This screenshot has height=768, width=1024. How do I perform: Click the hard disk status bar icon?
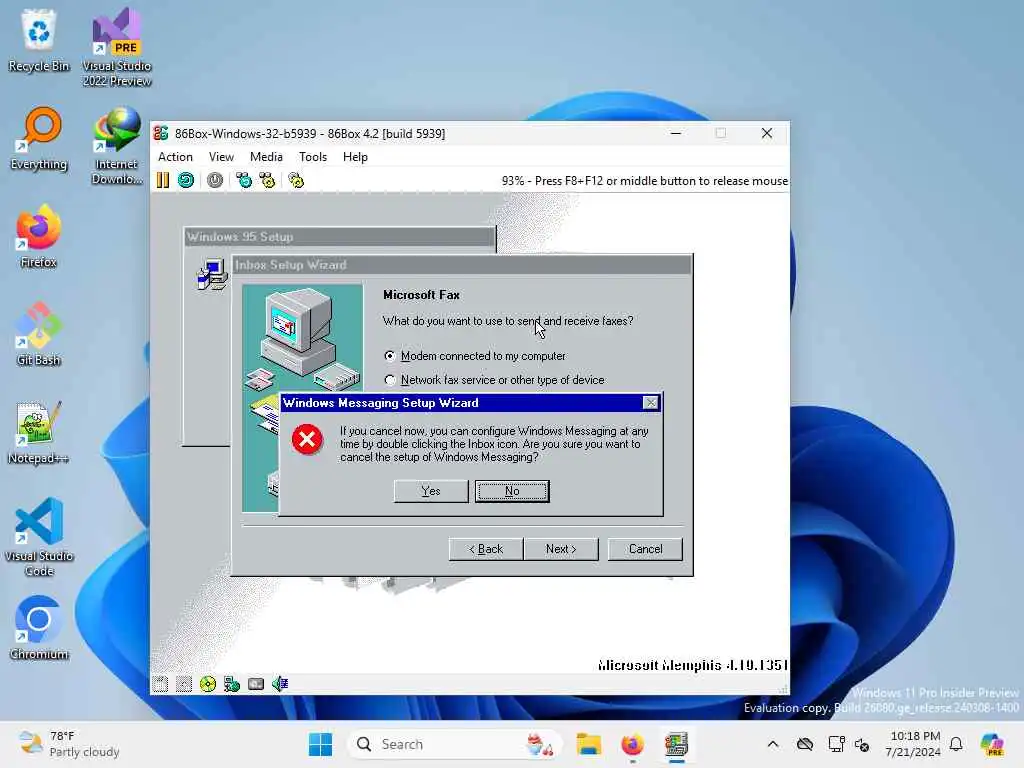coord(256,684)
